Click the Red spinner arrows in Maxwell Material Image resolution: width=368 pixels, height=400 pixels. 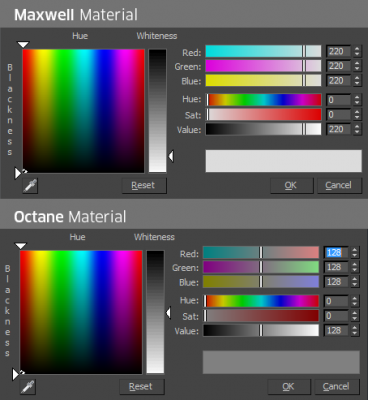pos(357,51)
